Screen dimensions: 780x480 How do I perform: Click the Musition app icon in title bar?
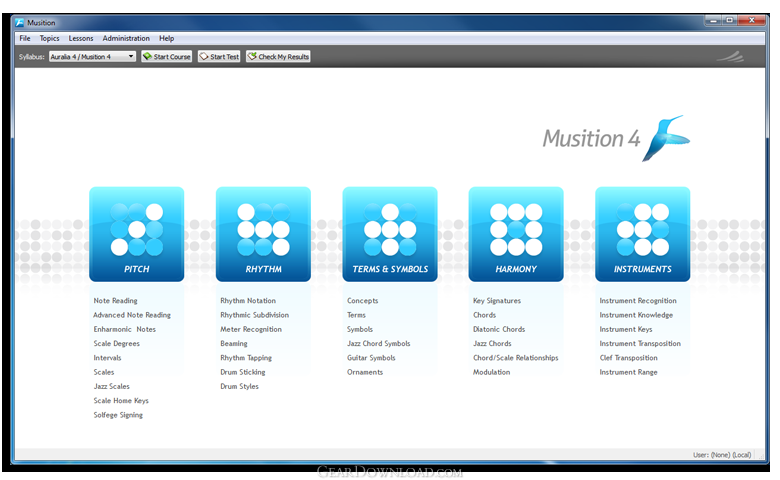coord(19,22)
